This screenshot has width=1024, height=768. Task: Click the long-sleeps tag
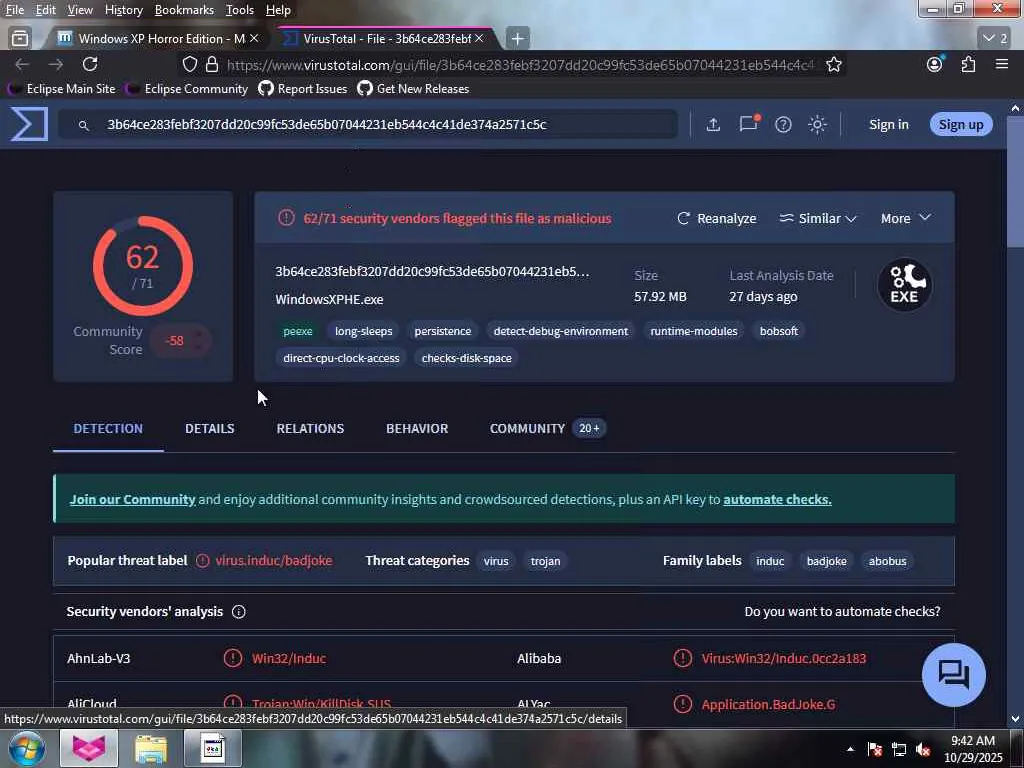point(364,331)
